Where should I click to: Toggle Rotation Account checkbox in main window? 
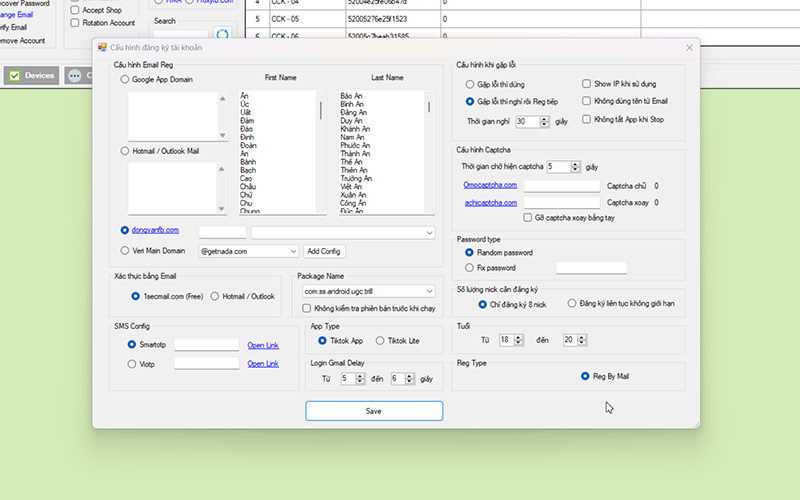(75, 22)
